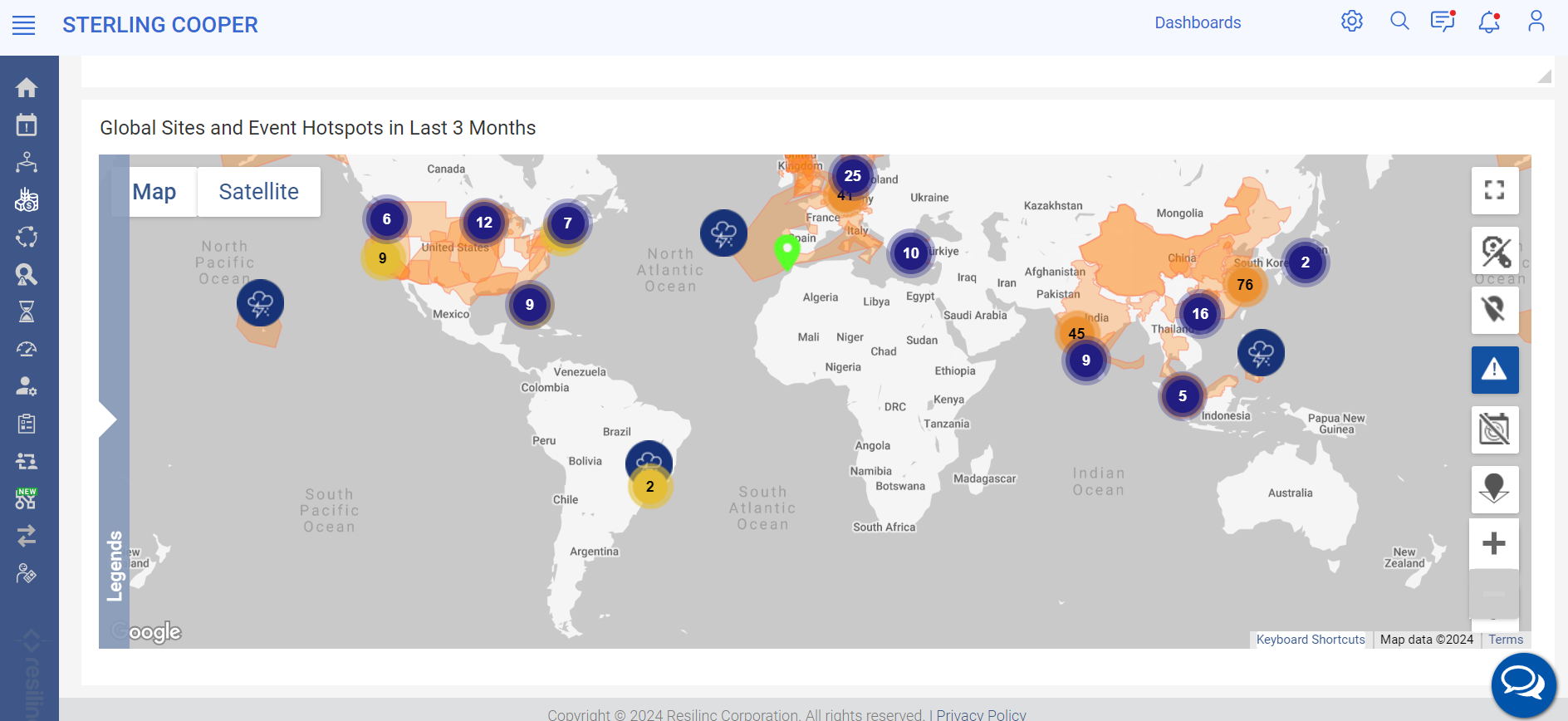
Task: Open the live chat bubble
Action: (x=1524, y=685)
